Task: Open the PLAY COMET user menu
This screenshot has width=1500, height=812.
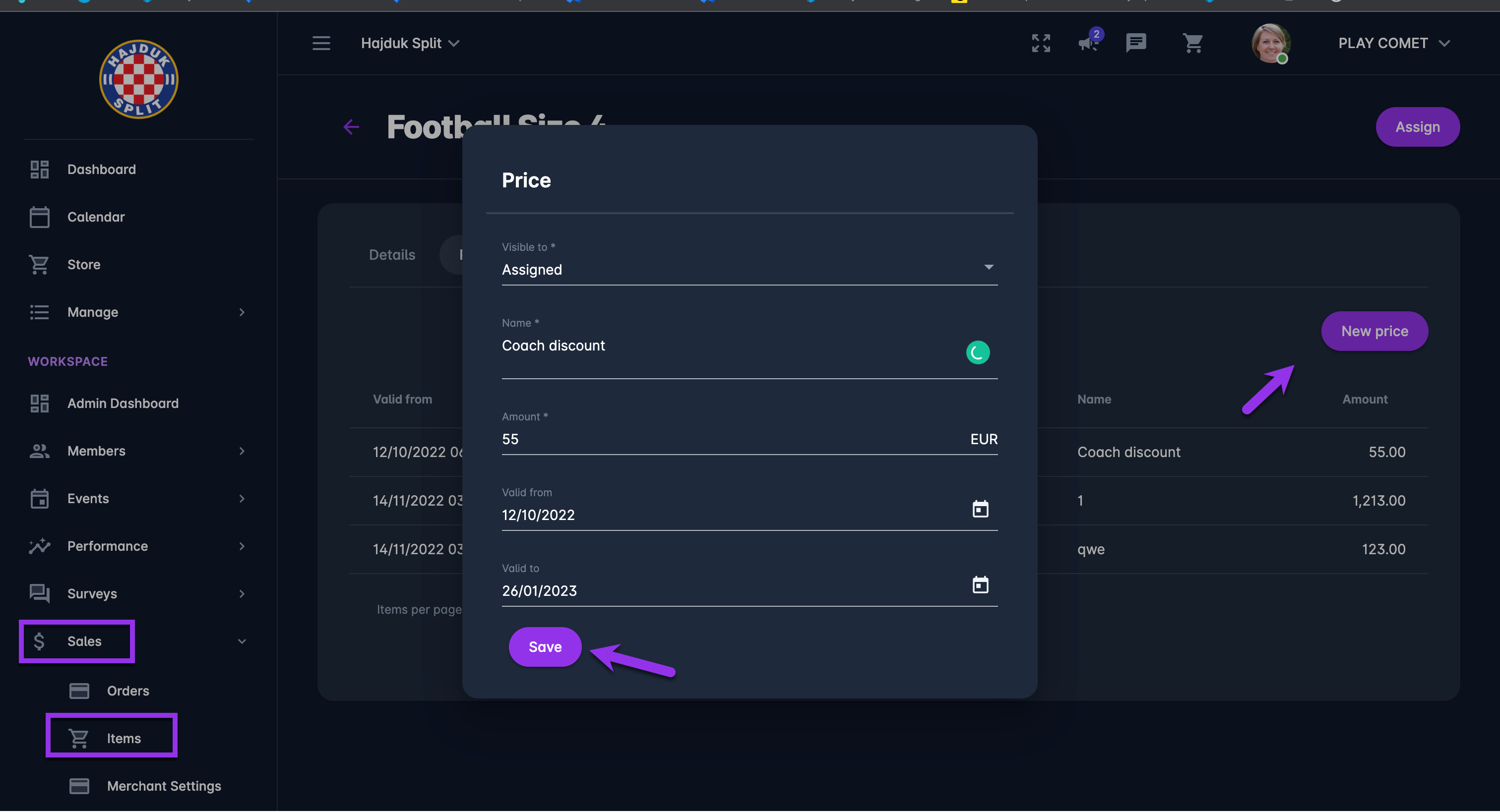Action: 1393,43
